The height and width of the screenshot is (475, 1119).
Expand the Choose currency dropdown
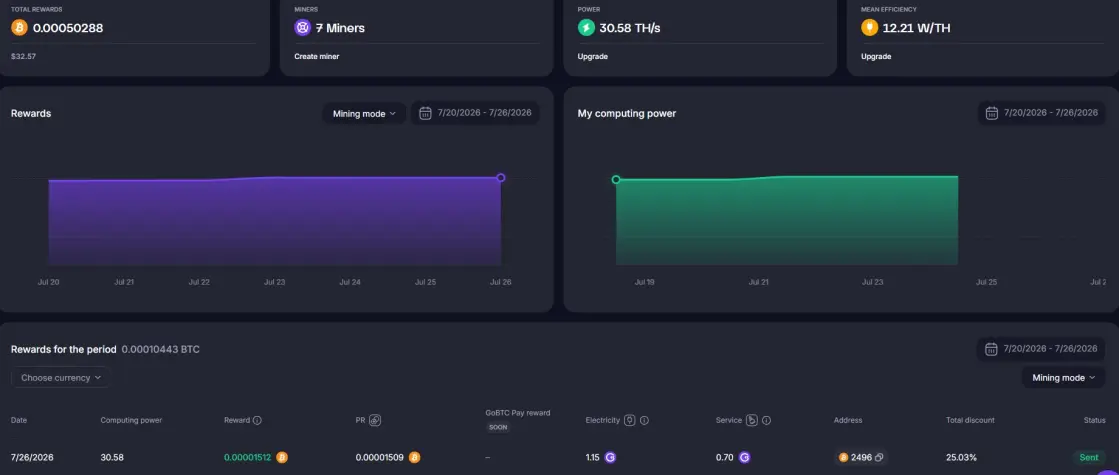(61, 377)
